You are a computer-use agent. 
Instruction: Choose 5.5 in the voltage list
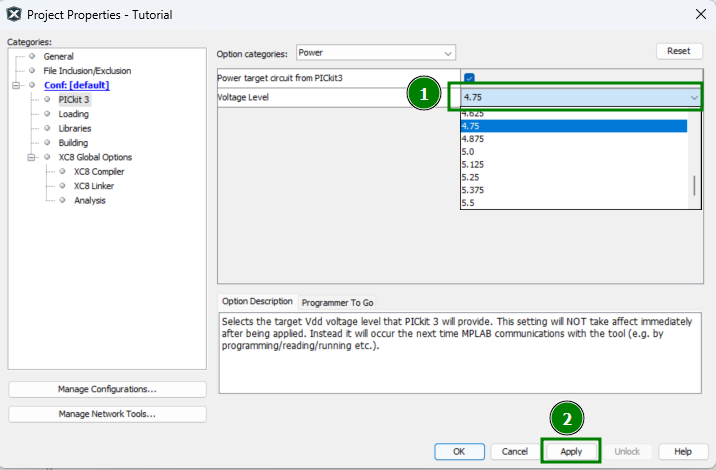coord(574,203)
